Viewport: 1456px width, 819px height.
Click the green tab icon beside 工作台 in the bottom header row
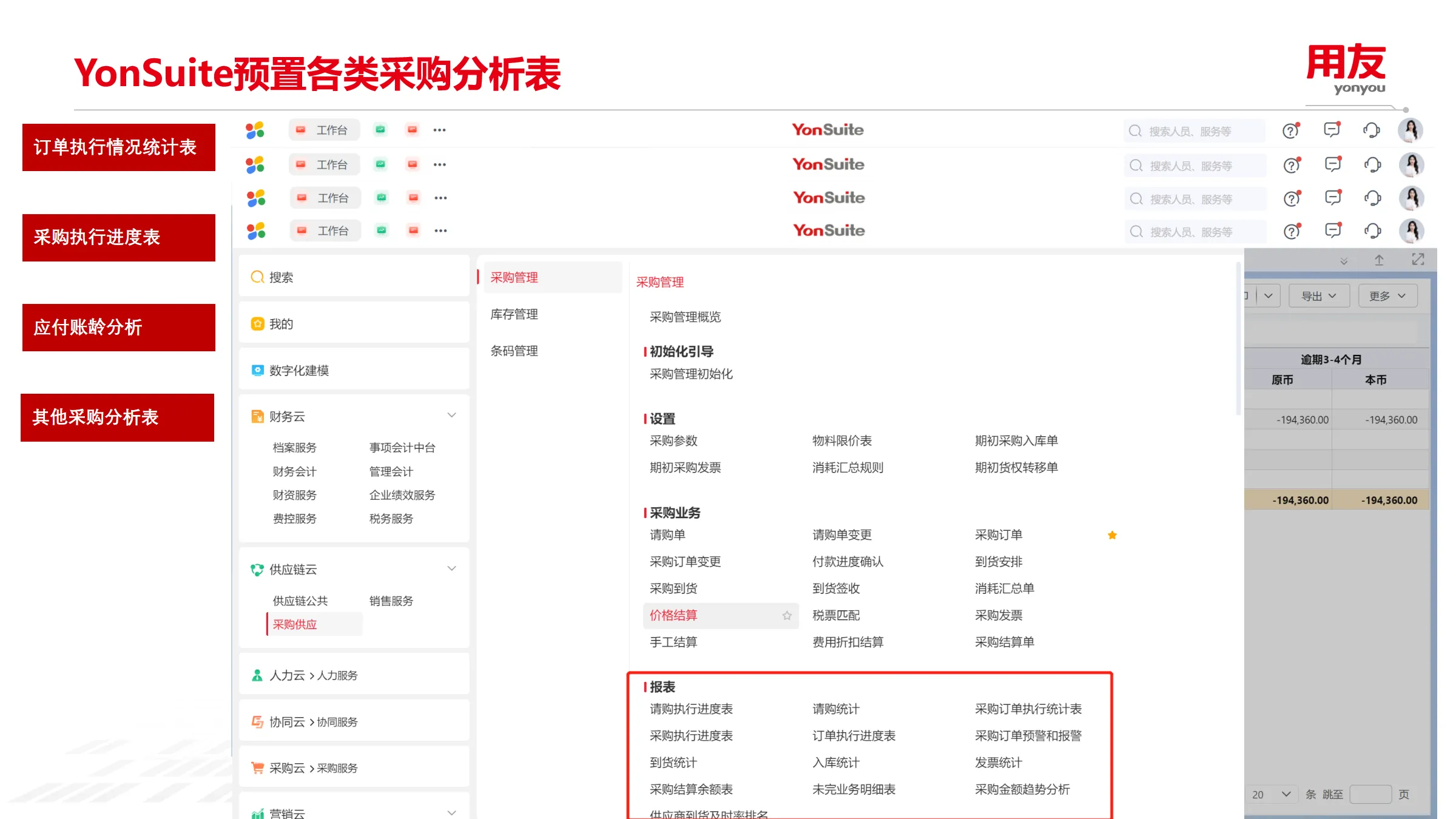(x=382, y=231)
